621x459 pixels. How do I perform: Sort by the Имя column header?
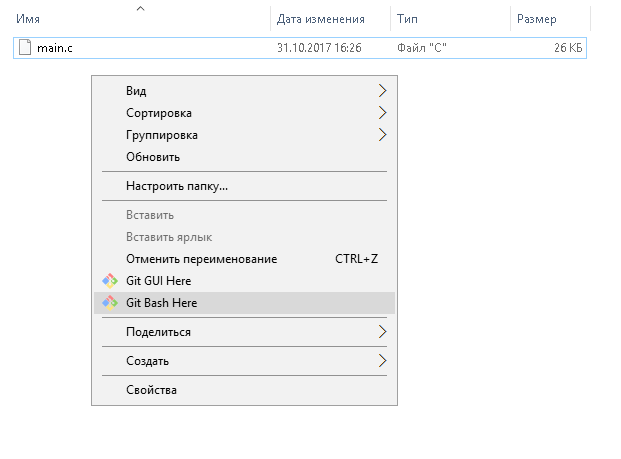[28, 19]
